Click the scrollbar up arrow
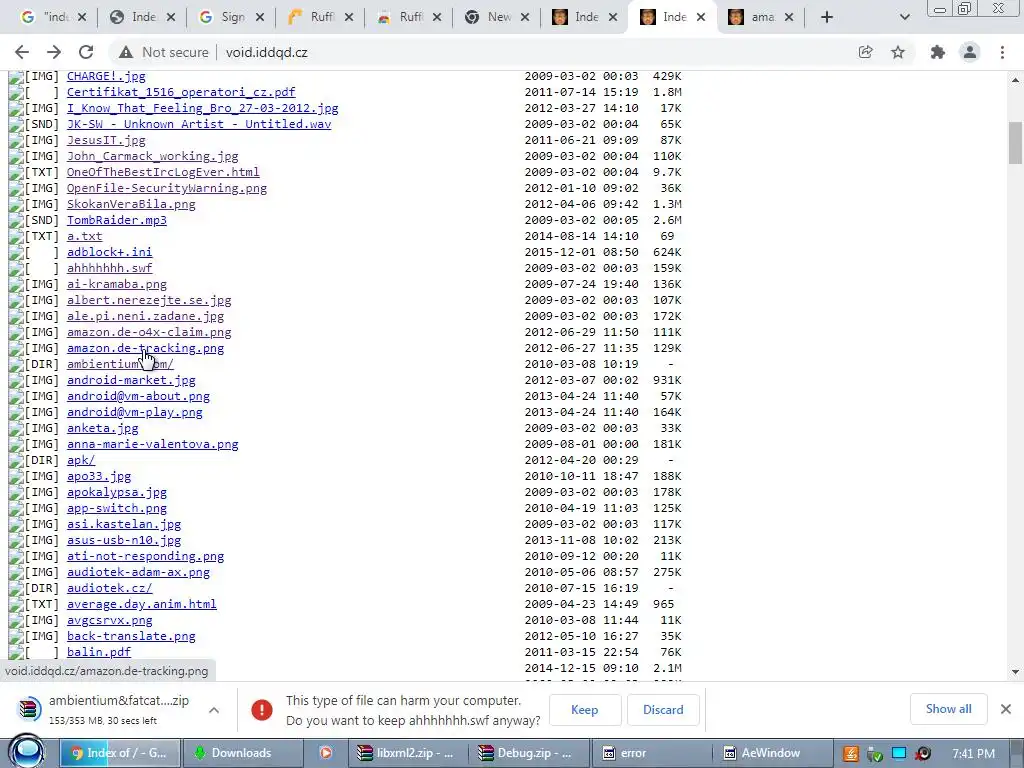 point(1015,80)
